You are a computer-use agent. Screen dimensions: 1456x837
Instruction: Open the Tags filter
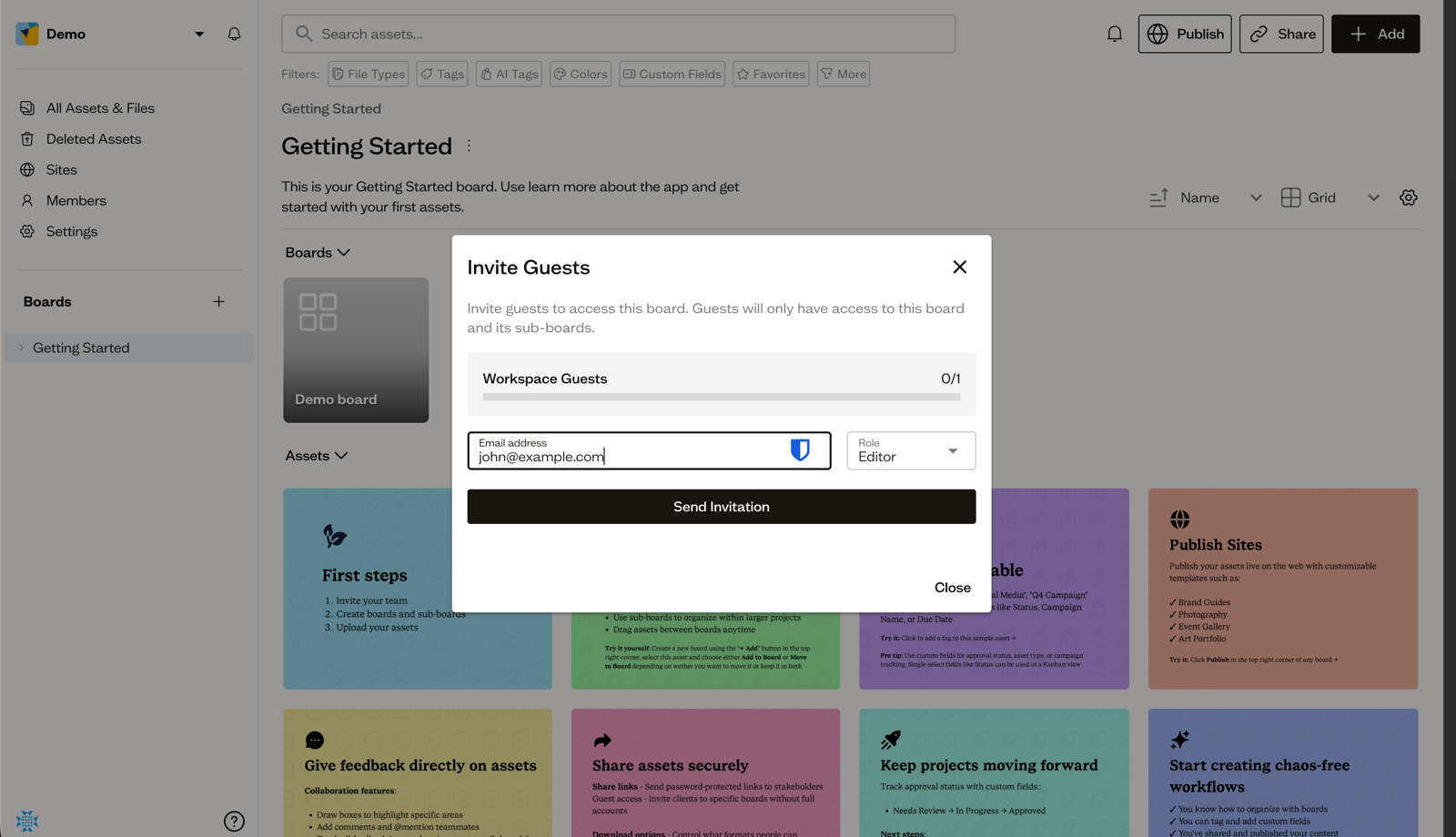pyautogui.click(x=441, y=74)
